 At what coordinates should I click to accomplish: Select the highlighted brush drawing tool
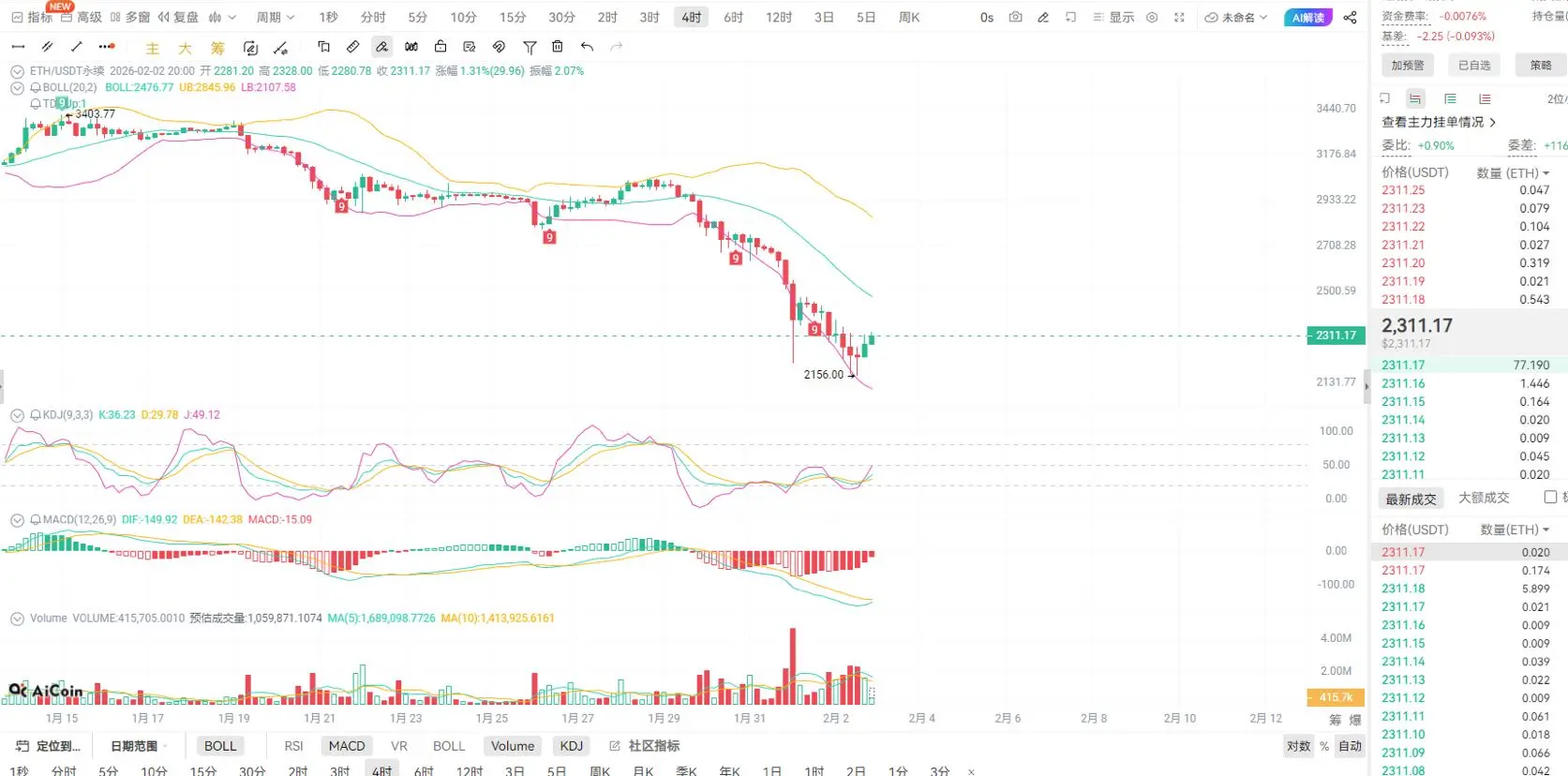tap(381, 47)
